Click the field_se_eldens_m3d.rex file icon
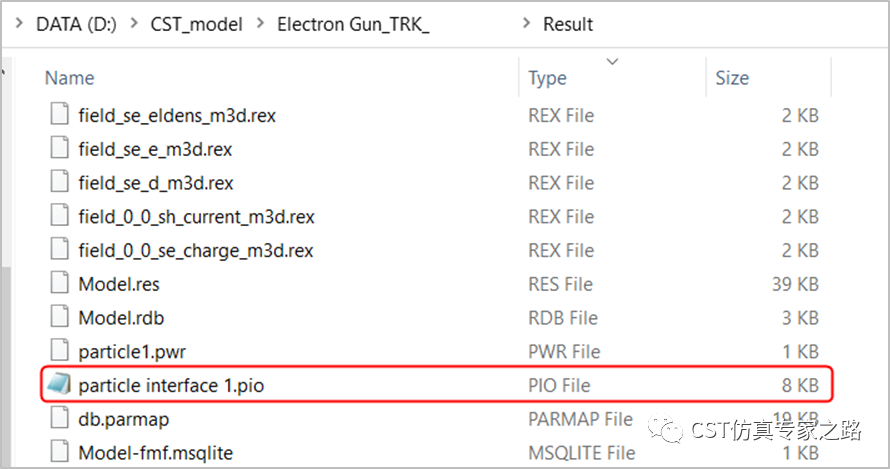The height and width of the screenshot is (469, 890). click(x=60, y=114)
